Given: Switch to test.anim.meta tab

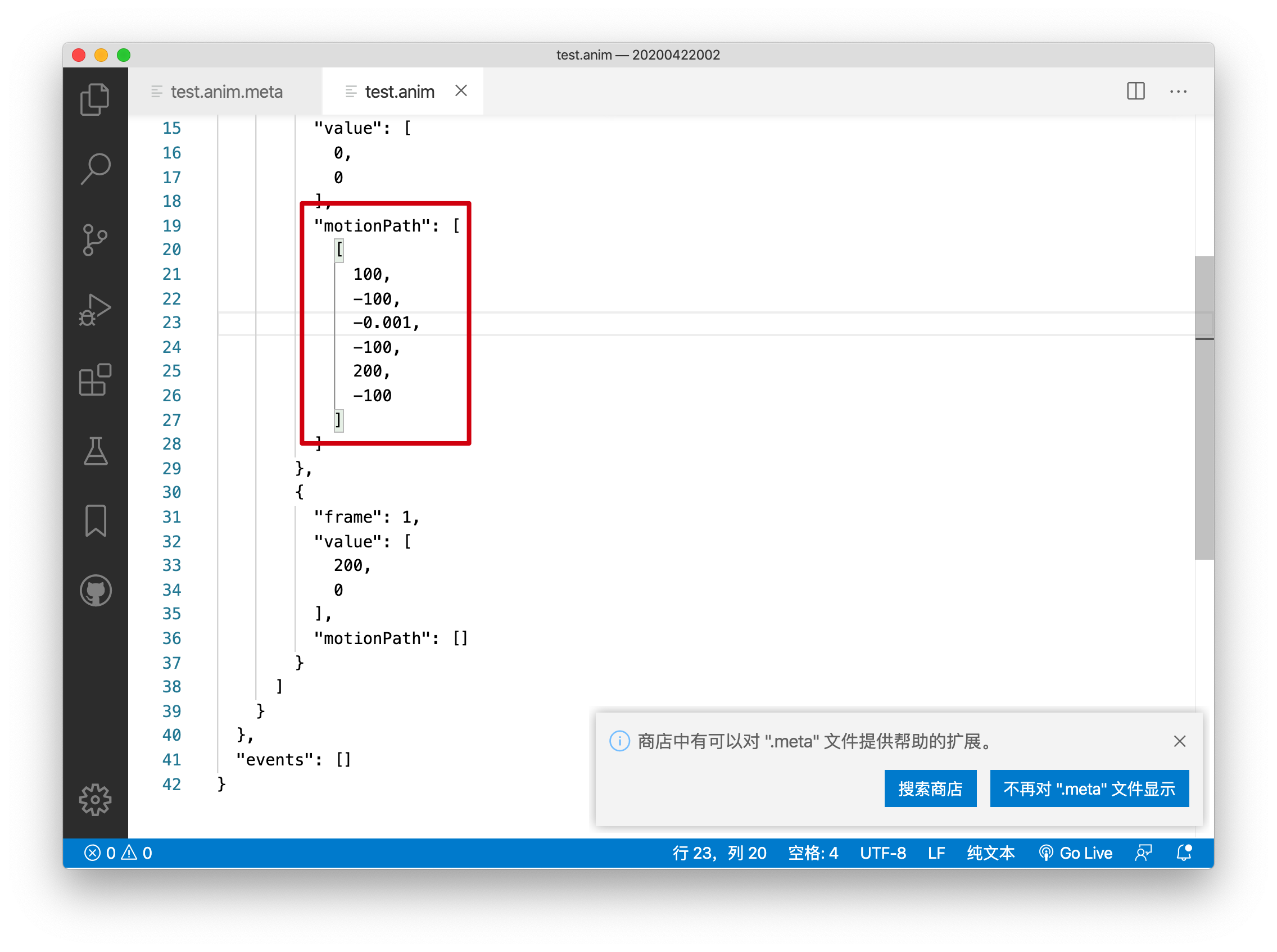Looking at the screenshot, I should click(226, 92).
